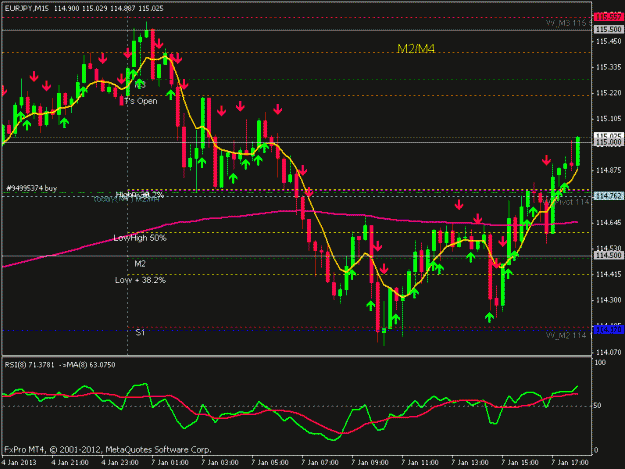Select the "4 Jan 21:00" time label
625x469 pixels.
click(x=70, y=463)
